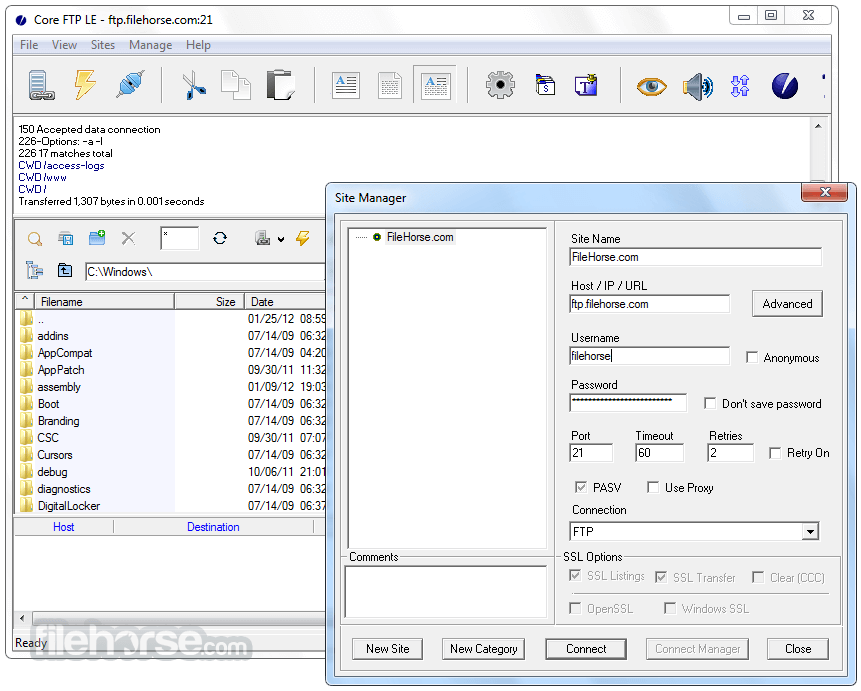Open the printer icon dropdown arrow
Screen dimensions: 861x691
point(281,239)
